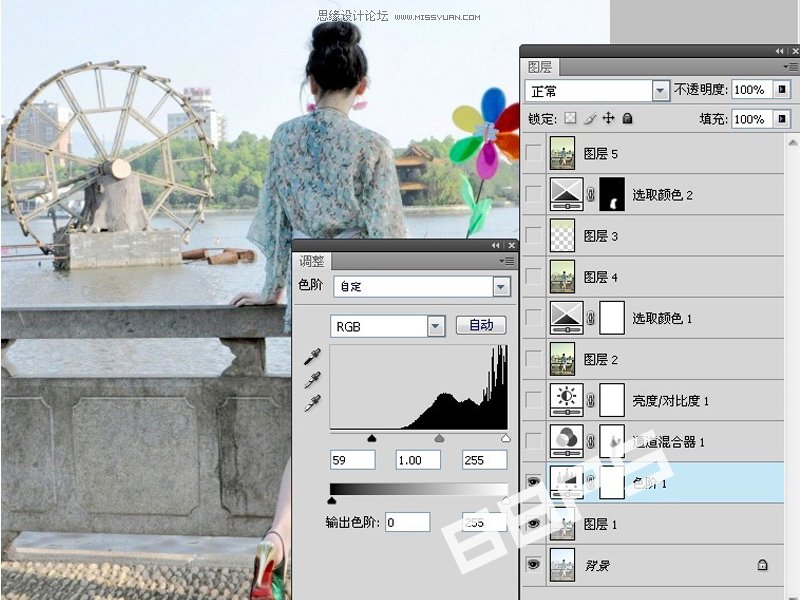Click the layers panel scroll up arrow
Image resolution: width=800 pixels, height=600 pixels.
point(792,141)
